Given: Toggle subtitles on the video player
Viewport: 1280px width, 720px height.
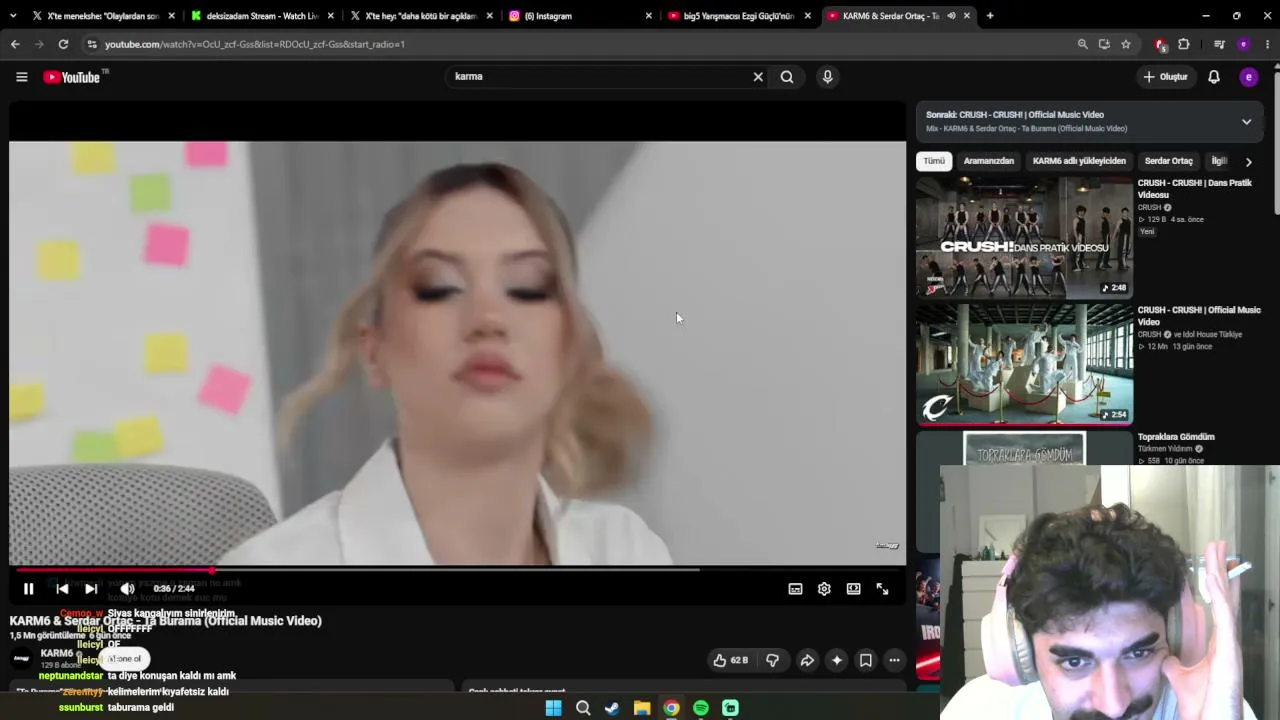Looking at the screenshot, I should (795, 589).
